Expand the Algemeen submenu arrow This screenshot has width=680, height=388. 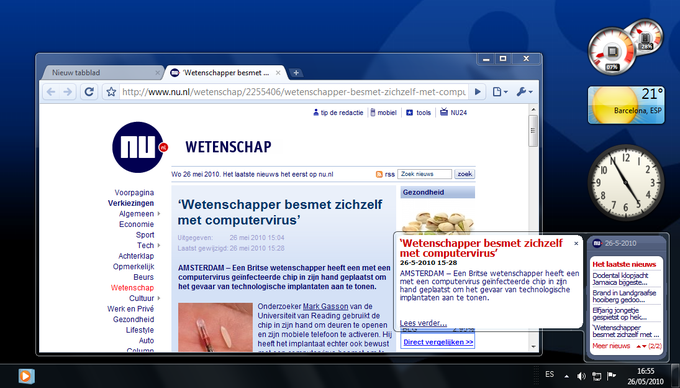click(159, 214)
